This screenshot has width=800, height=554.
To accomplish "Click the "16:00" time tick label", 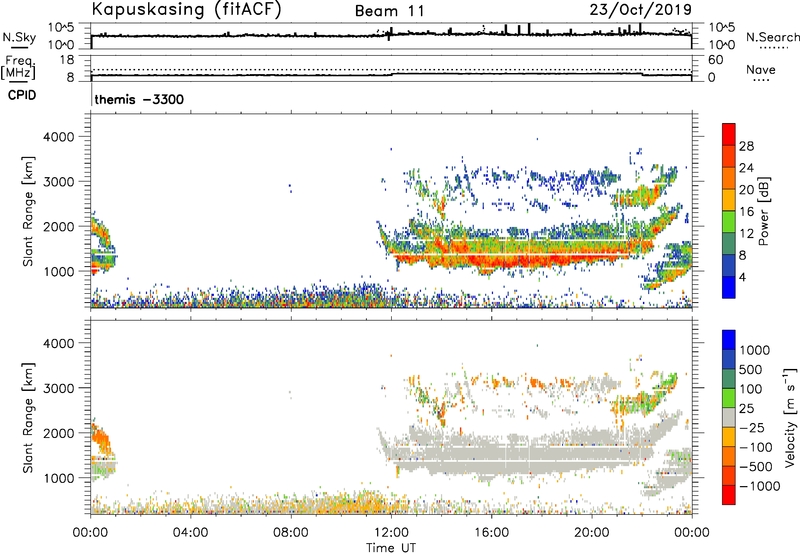I will coord(491,533).
